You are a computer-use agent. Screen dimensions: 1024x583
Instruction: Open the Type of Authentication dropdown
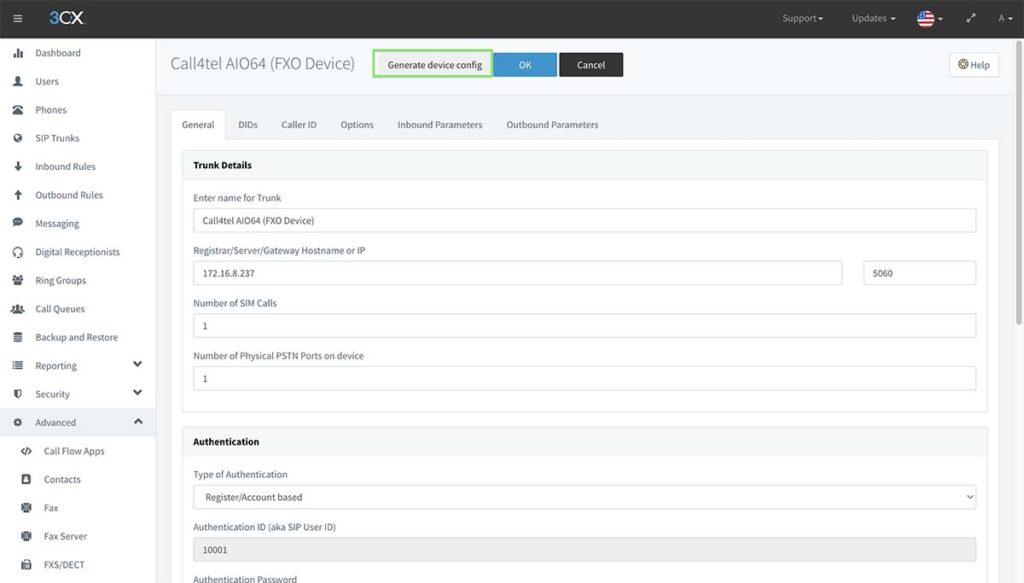583,496
